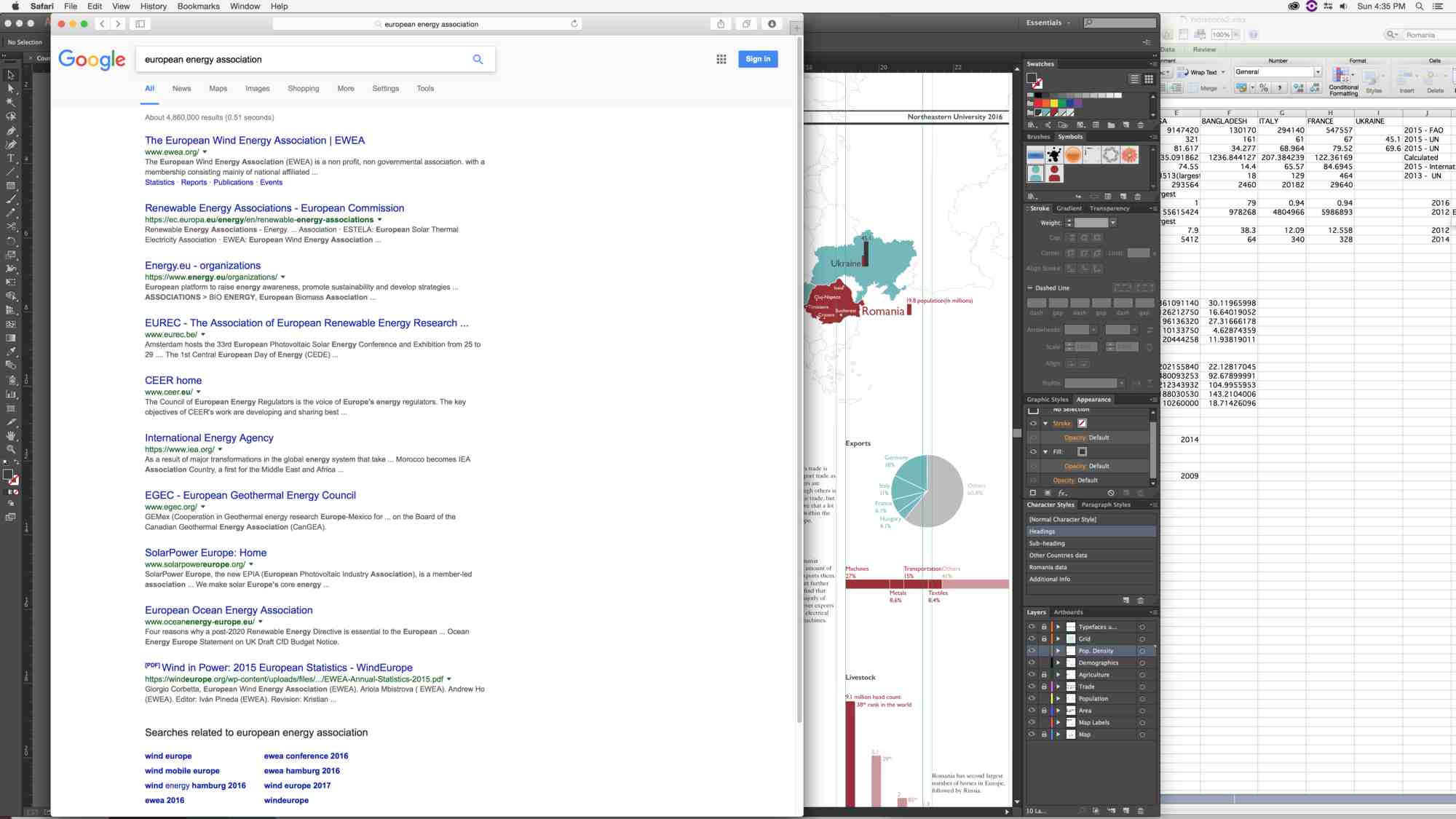The height and width of the screenshot is (819, 1456).
Task: Toggle visibility of Prop. Density layer
Action: click(1031, 650)
